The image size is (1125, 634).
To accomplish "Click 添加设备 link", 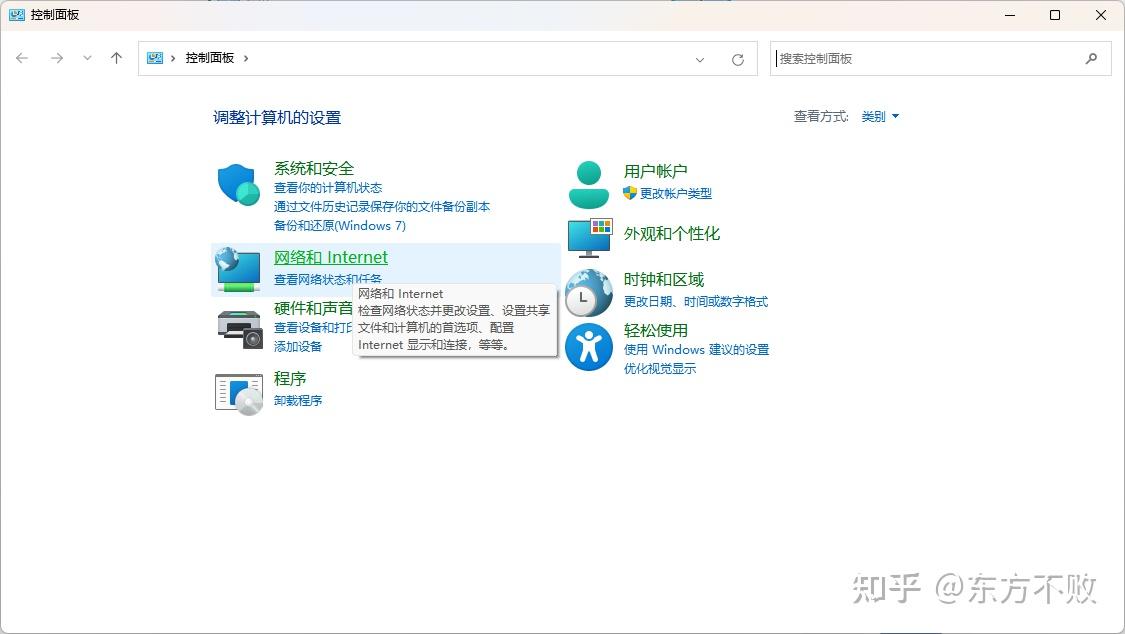I will pos(298,346).
